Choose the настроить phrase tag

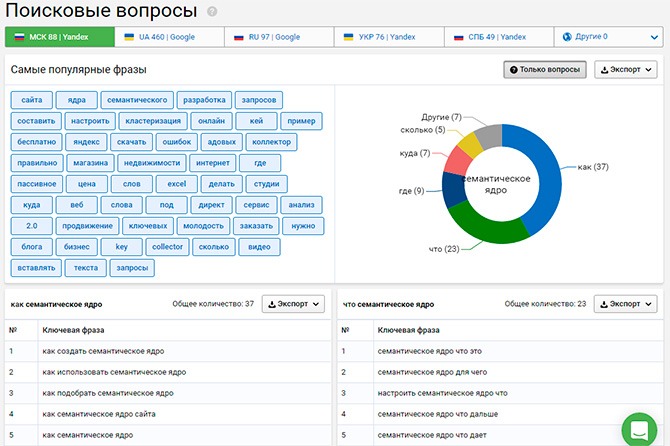[x=90, y=121]
